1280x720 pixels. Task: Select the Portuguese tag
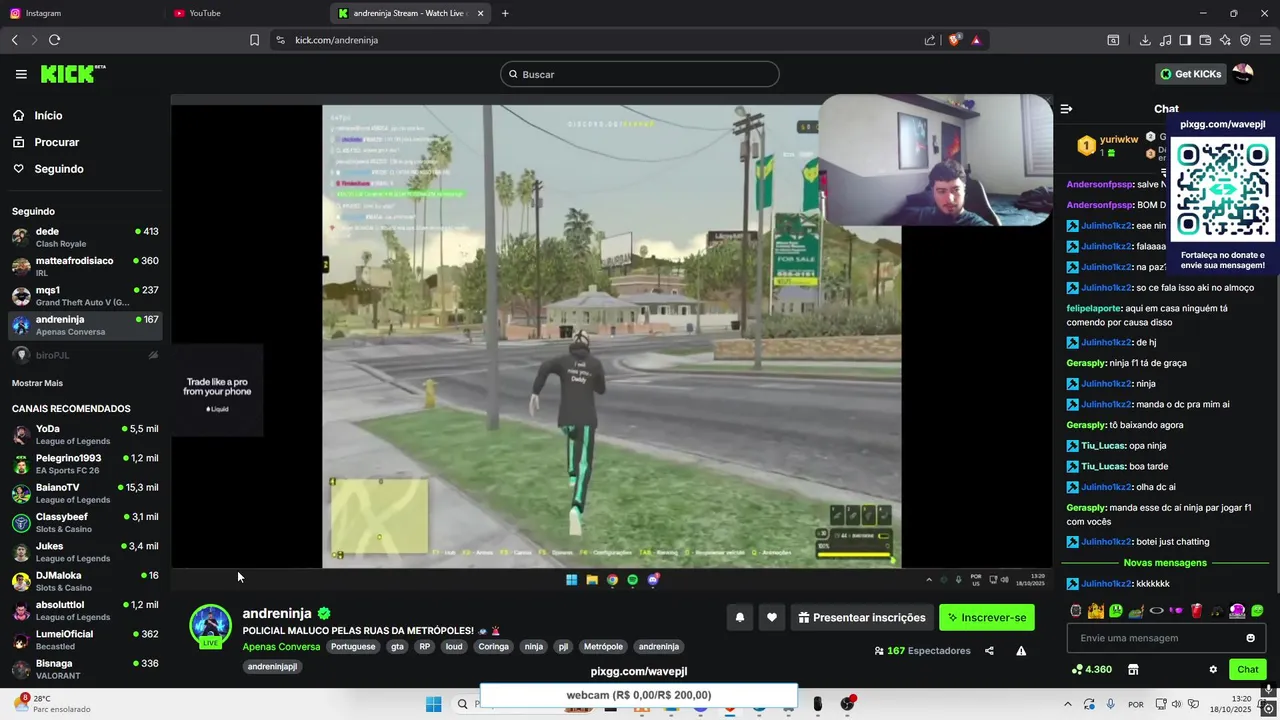point(353,647)
